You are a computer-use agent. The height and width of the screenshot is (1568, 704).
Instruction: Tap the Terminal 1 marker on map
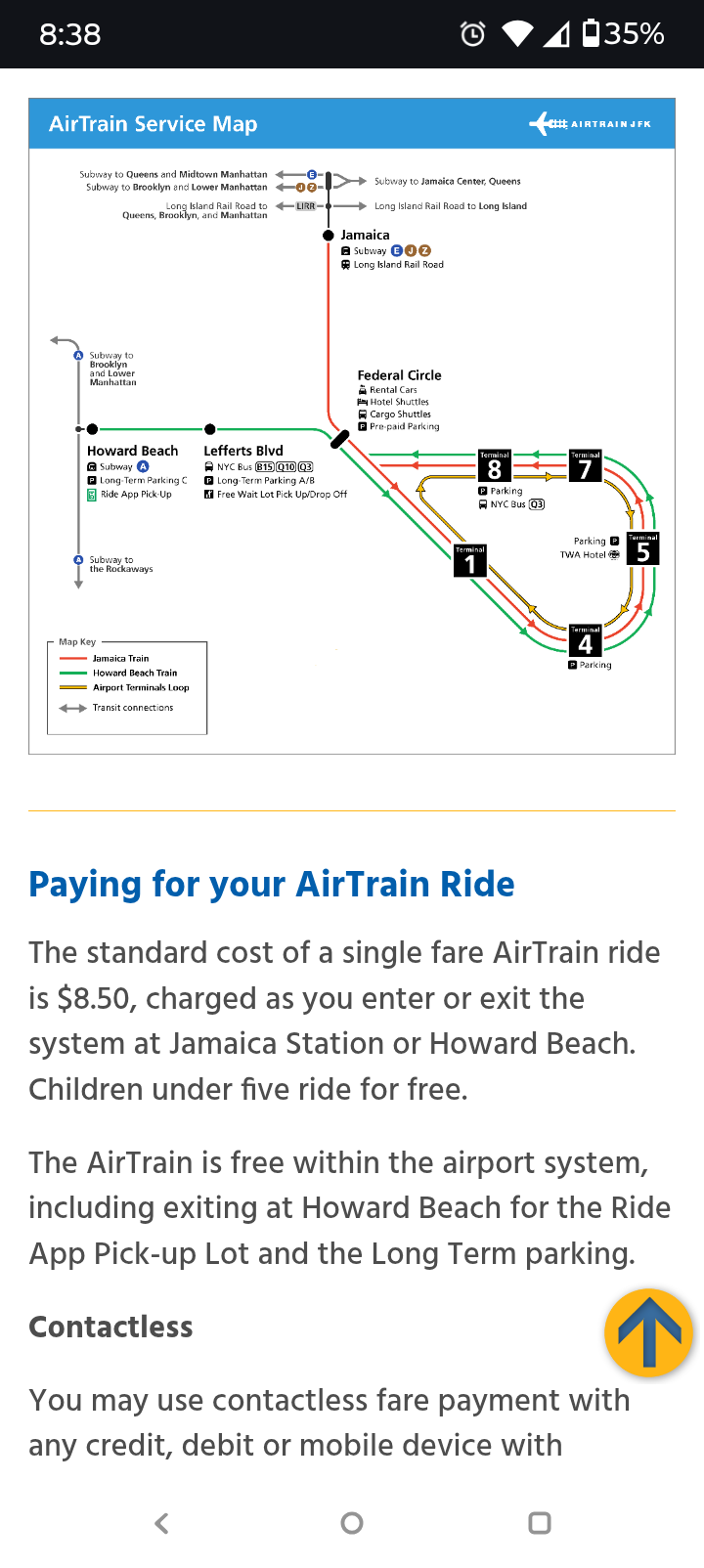click(x=470, y=561)
